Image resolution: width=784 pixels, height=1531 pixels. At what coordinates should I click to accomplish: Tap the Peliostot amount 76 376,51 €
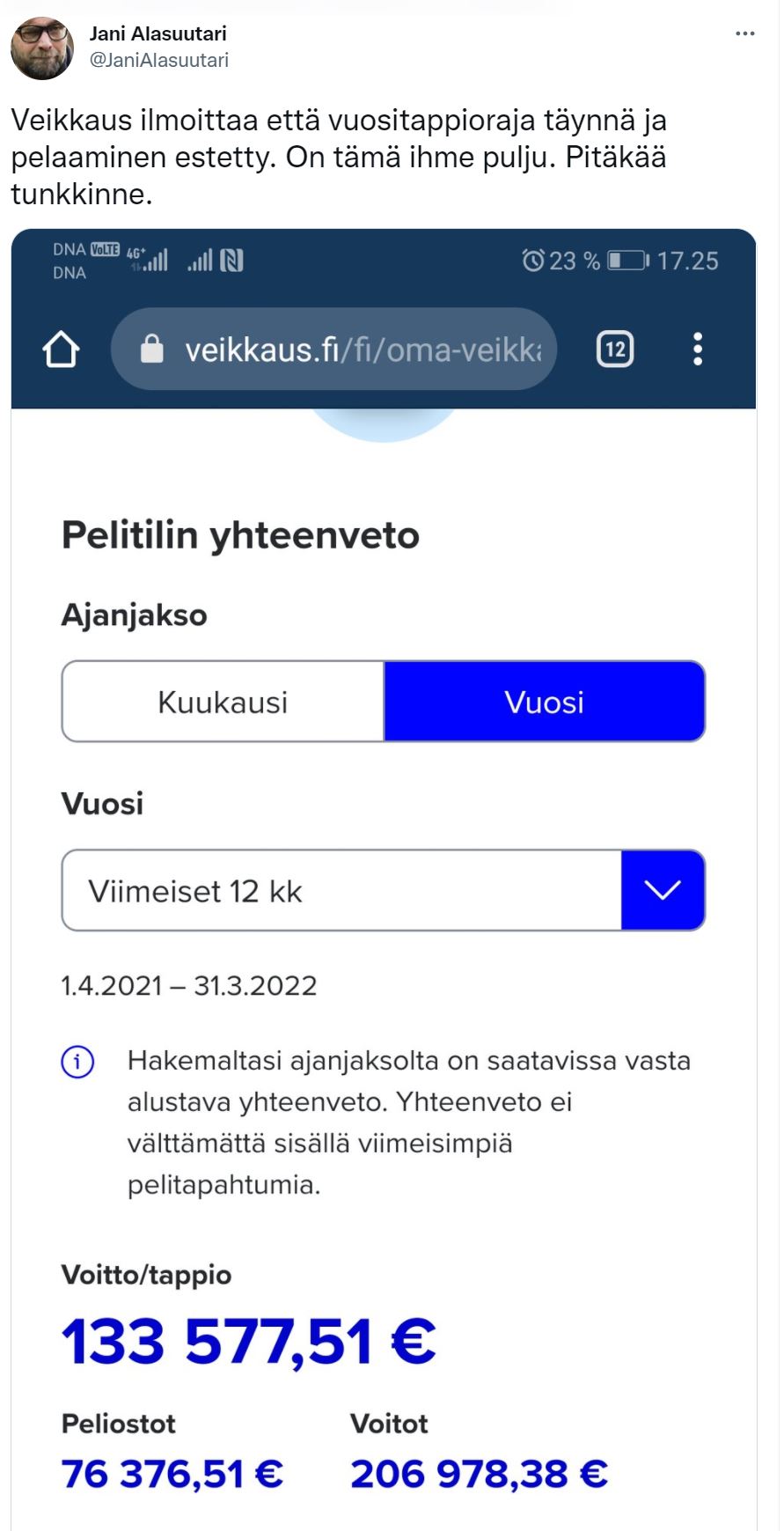tap(172, 1474)
